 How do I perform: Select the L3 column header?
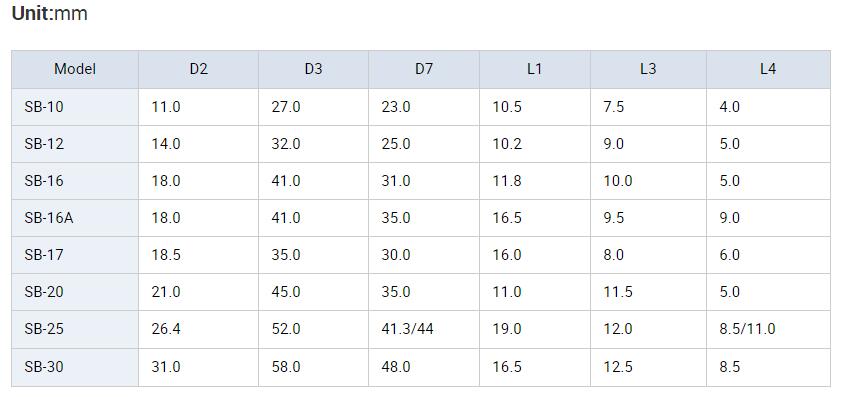pyautogui.click(x=648, y=69)
